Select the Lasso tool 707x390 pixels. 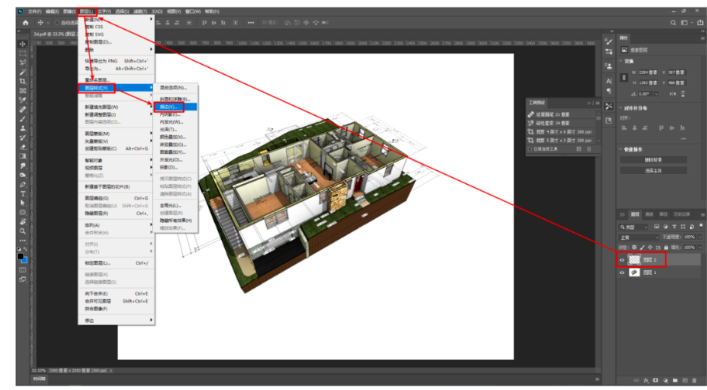[x=23, y=63]
